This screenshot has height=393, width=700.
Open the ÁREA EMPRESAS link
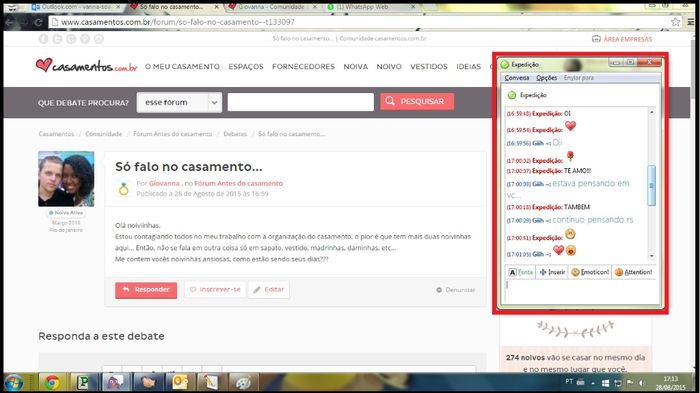(x=622, y=39)
